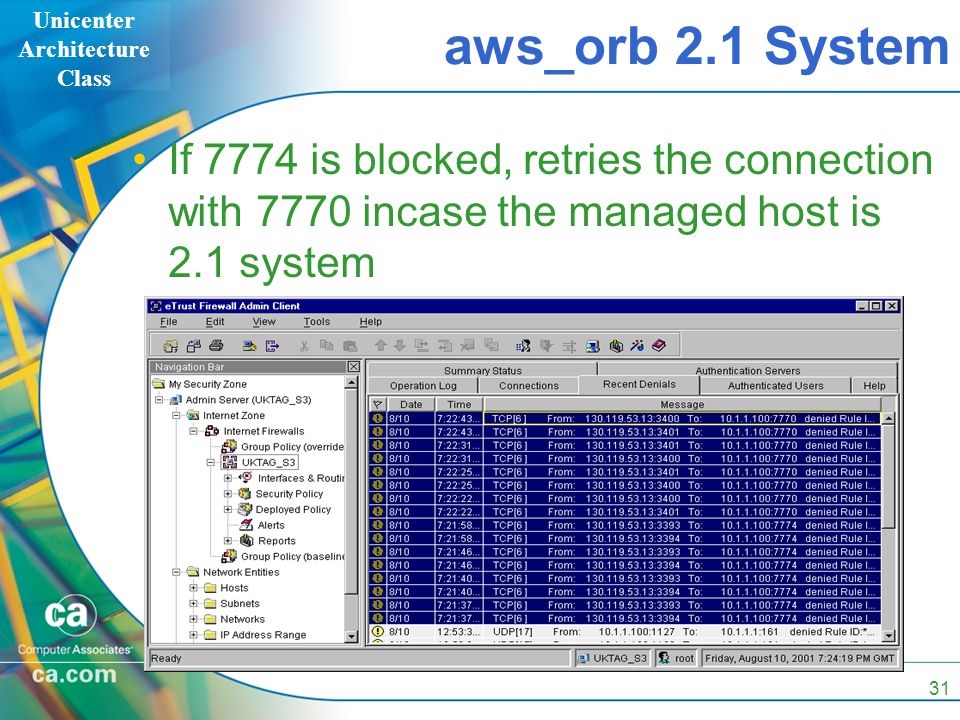960x720 pixels.
Task: Switch to the Authentication Servers tab
Action: [748, 370]
